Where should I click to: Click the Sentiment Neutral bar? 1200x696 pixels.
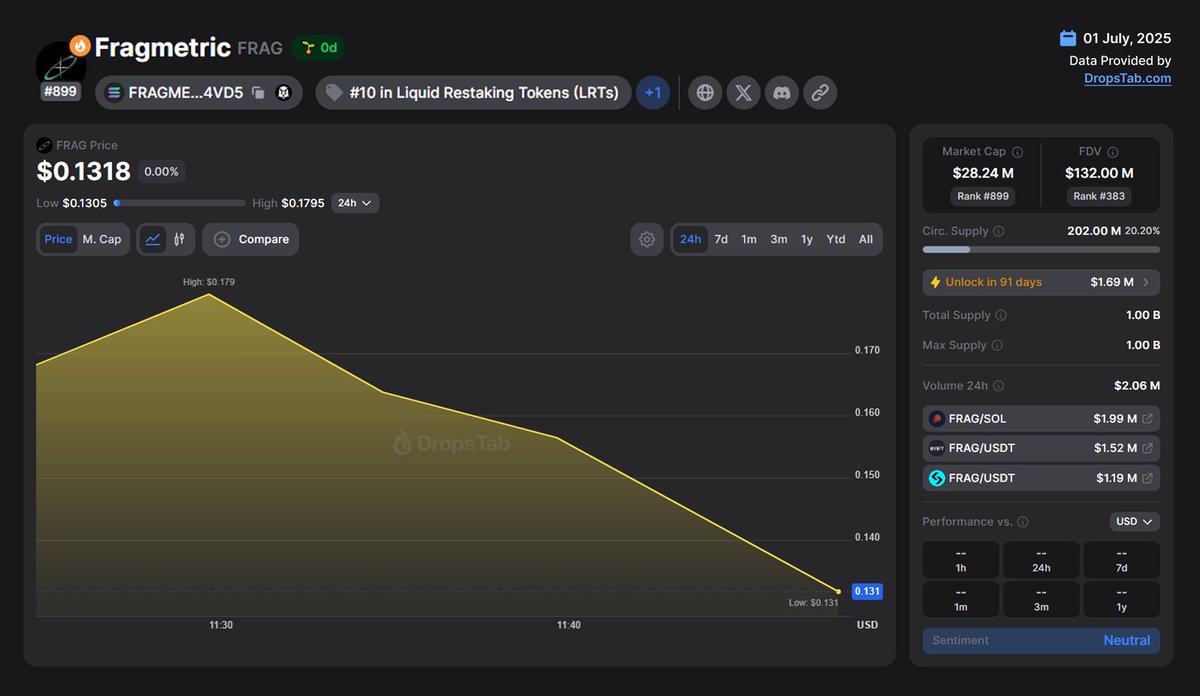click(x=1041, y=640)
